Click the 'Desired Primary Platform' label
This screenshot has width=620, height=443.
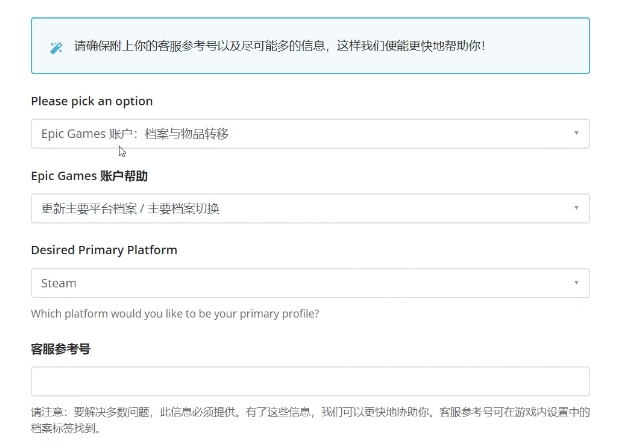[x=104, y=250]
